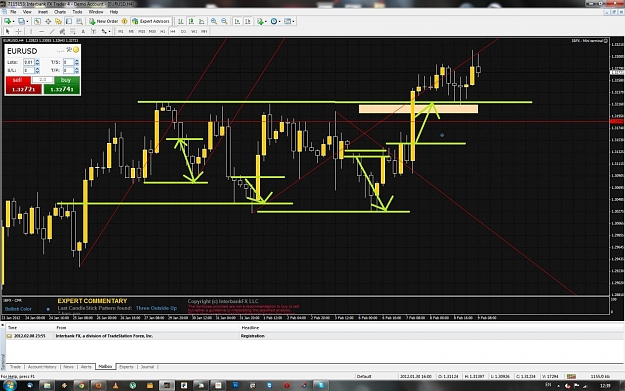This screenshot has width=625, height=391.
Task: Click the Lots input field
Action: point(29,62)
